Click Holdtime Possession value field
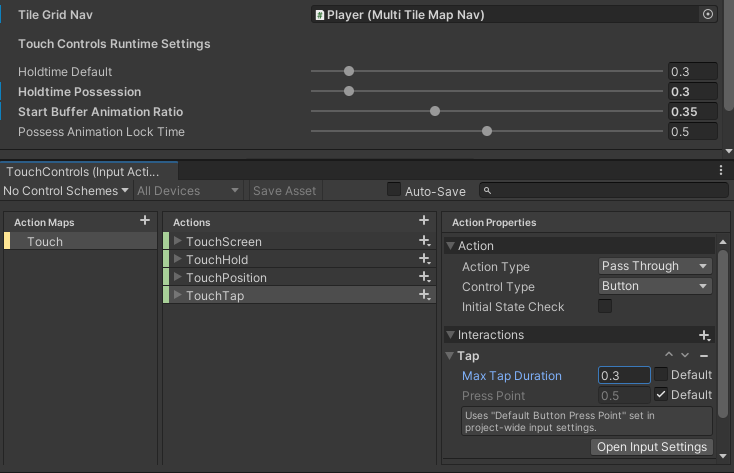Image resolution: width=734 pixels, height=473 pixels. (x=692, y=92)
